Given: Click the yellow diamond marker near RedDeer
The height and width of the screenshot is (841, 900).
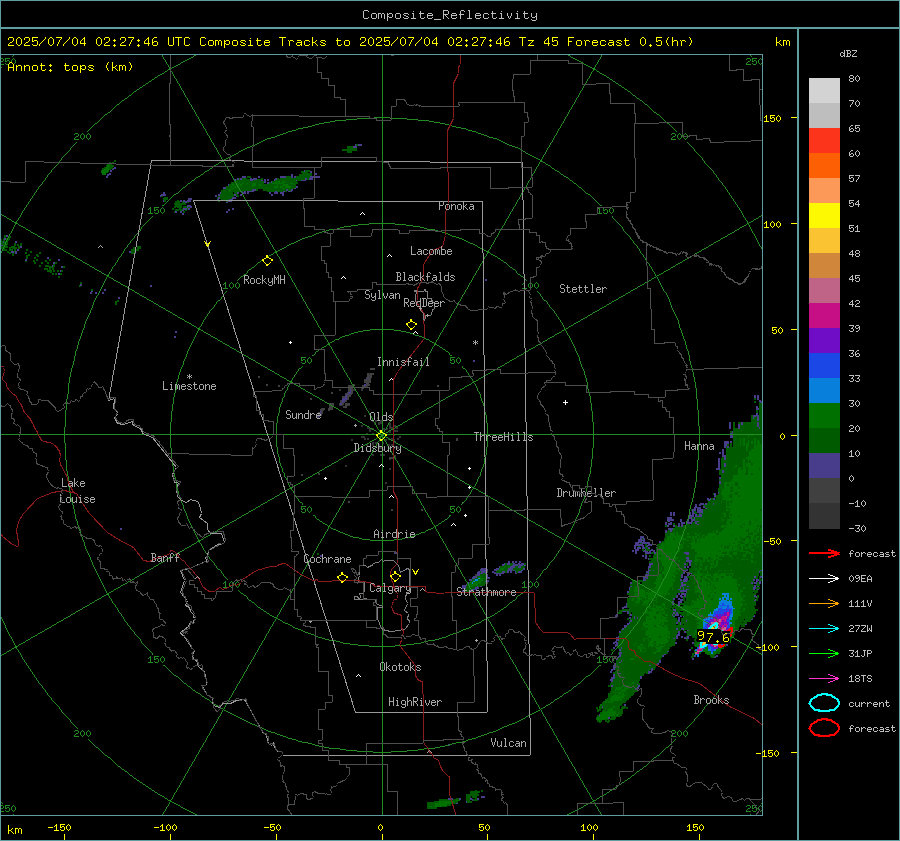Looking at the screenshot, I should pyautogui.click(x=411, y=325).
